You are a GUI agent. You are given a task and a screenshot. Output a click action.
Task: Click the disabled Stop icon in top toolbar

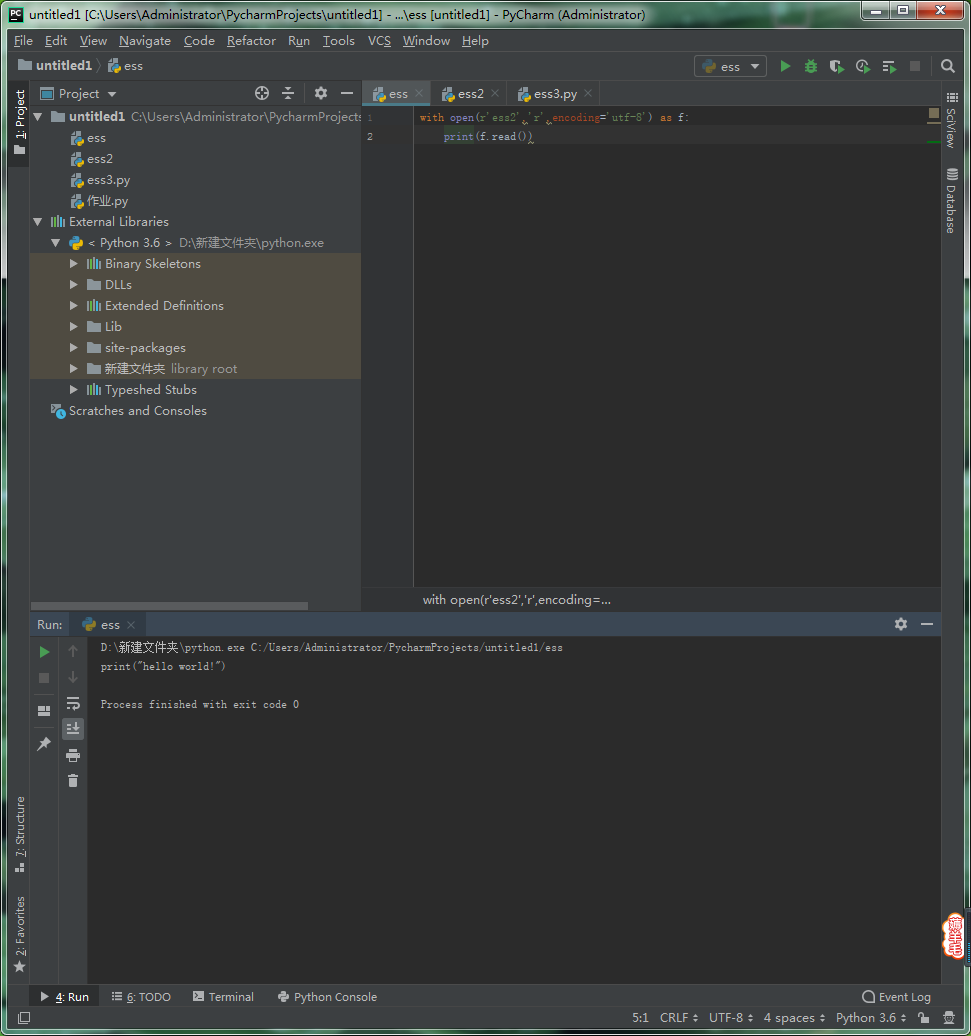(915, 66)
